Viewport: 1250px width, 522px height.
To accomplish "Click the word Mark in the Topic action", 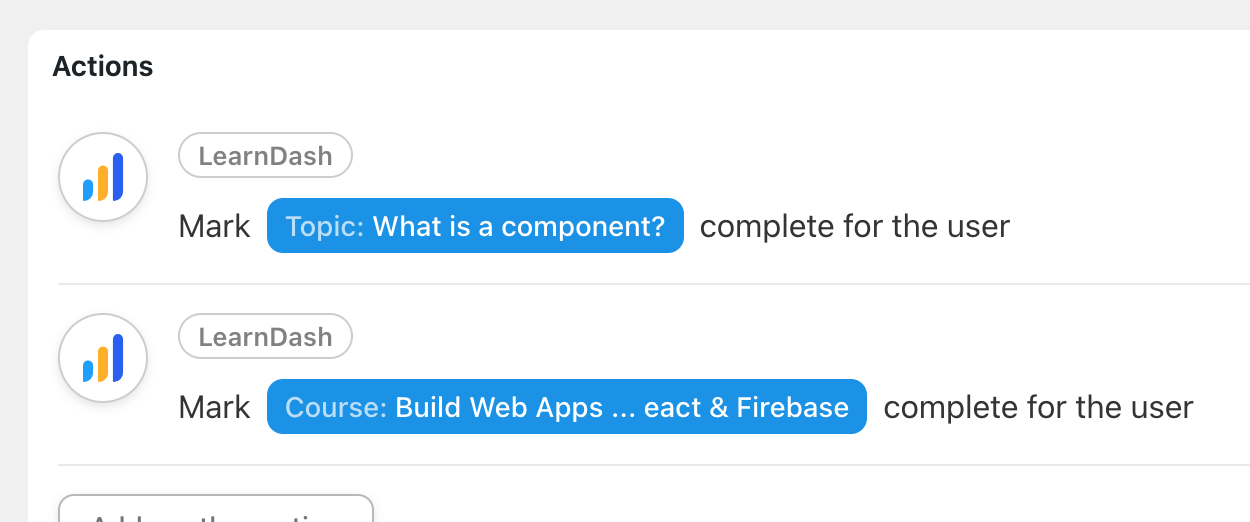I will click(214, 227).
